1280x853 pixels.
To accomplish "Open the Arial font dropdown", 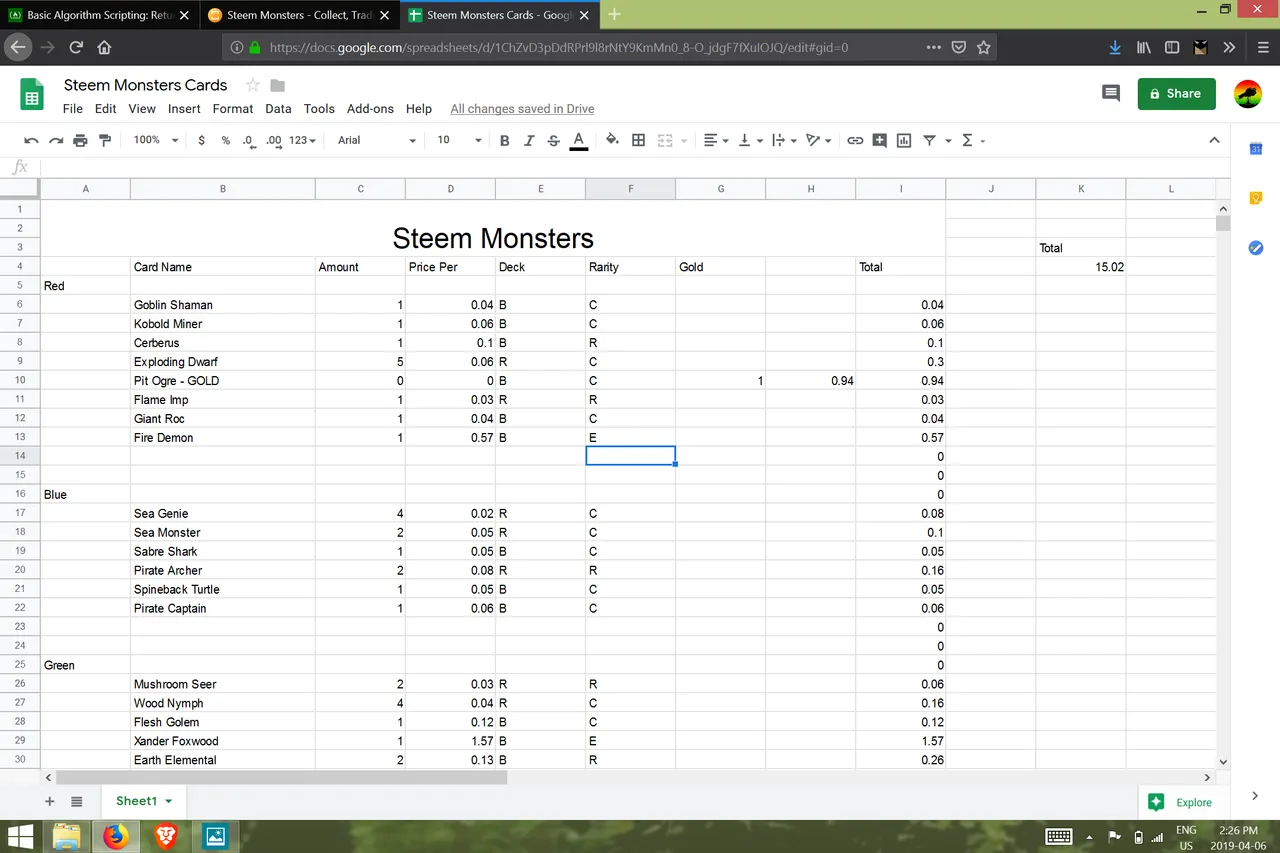I will coord(376,140).
